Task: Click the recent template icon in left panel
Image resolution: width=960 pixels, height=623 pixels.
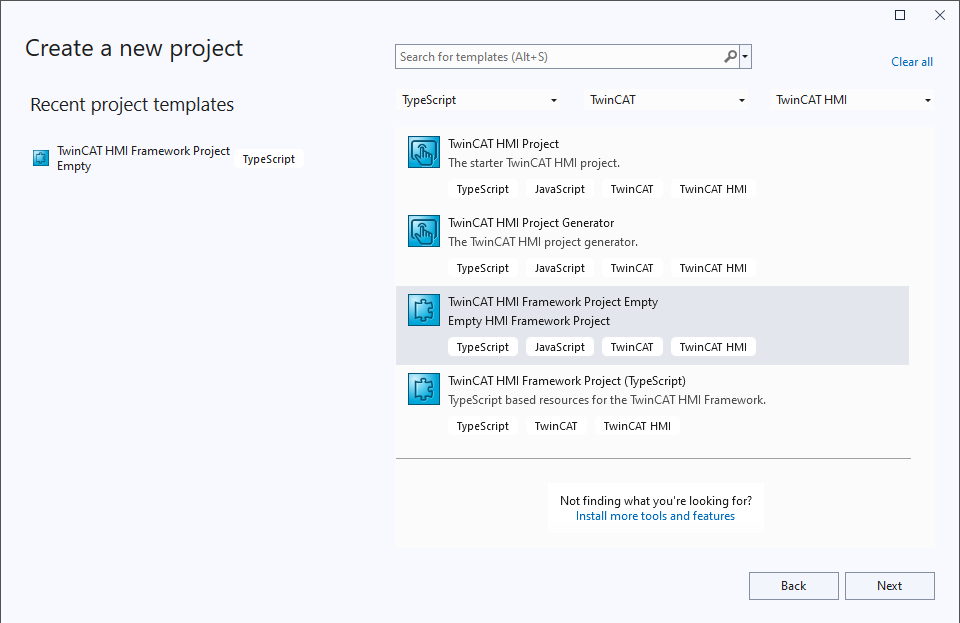Action: tap(41, 158)
